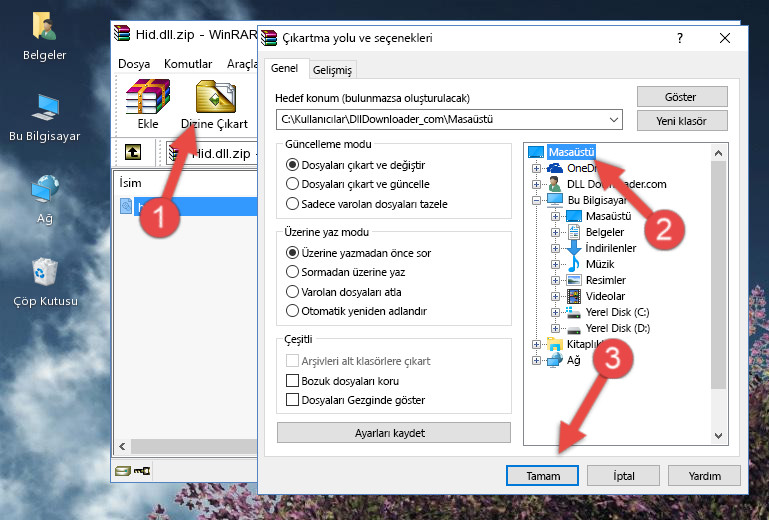769x520 pixels.
Task: Select Müzik folder in the tree
Action: [x=600, y=264]
